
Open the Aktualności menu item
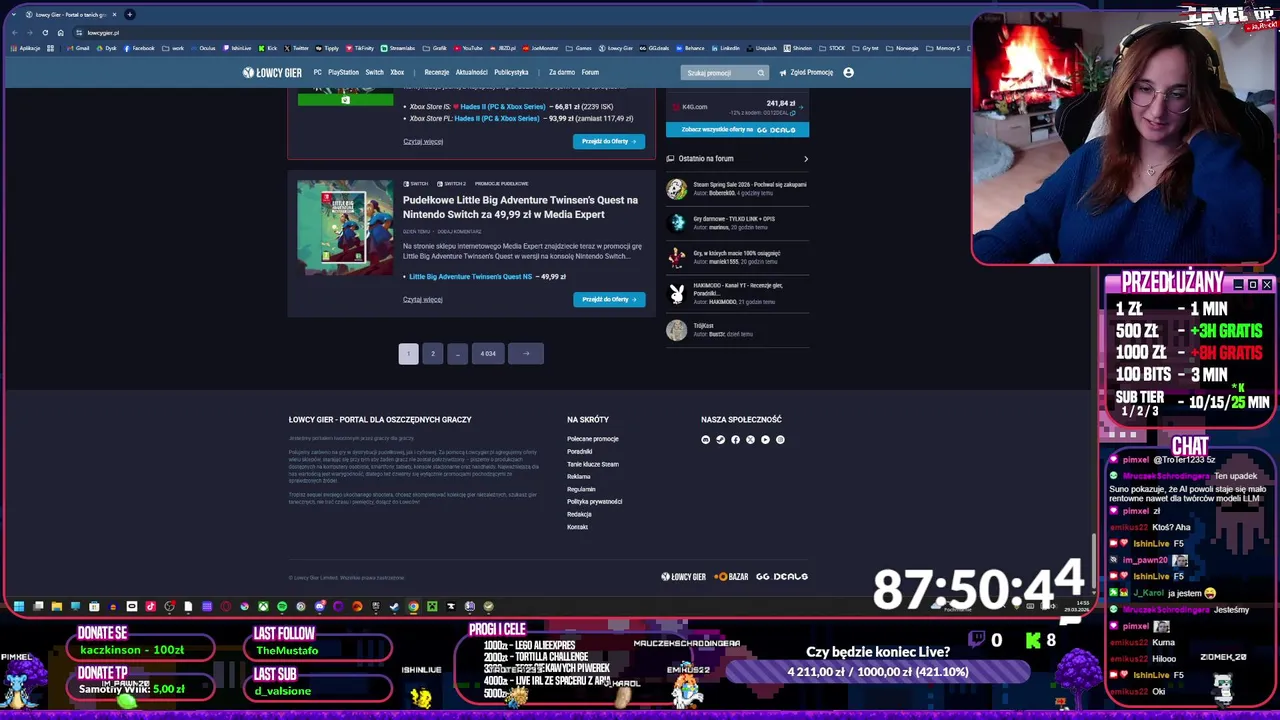pyautogui.click(x=471, y=72)
